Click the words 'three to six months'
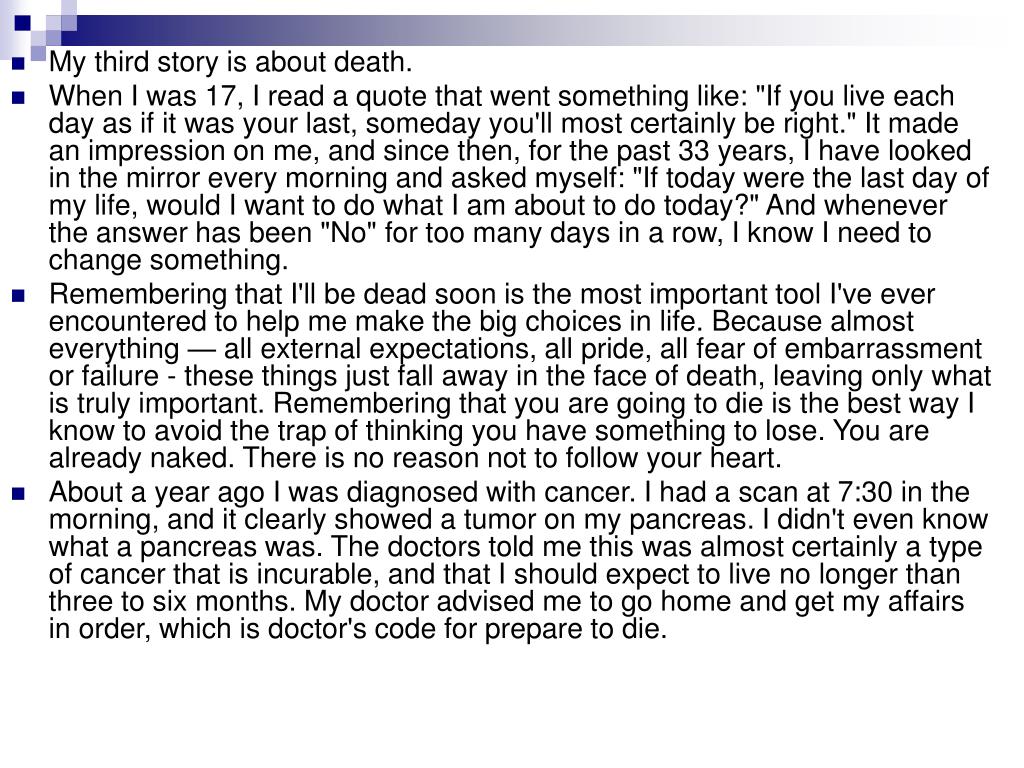The image size is (1024, 768). point(172,602)
